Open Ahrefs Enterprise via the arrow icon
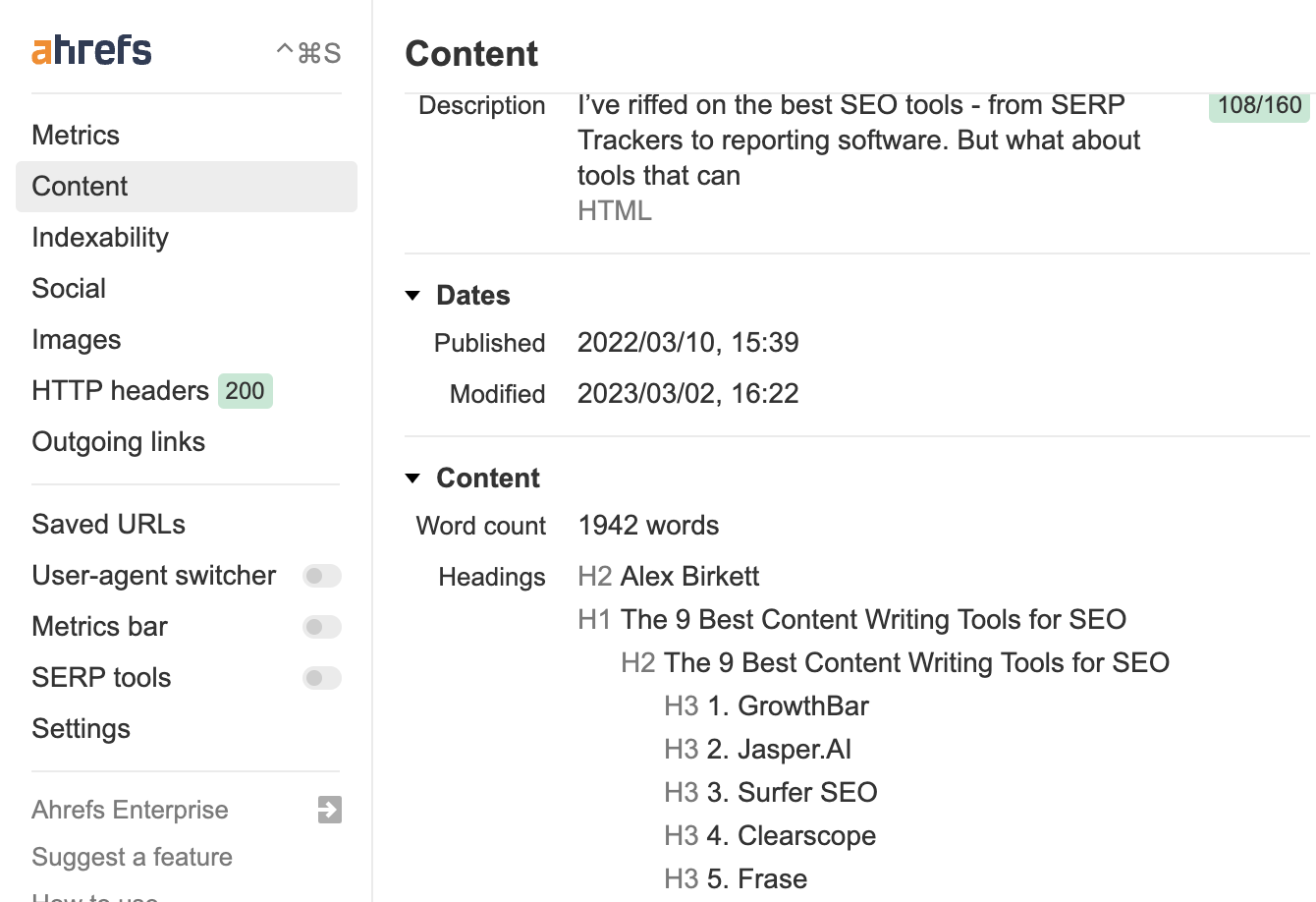This screenshot has width=1316, height=902. point(328,810)
